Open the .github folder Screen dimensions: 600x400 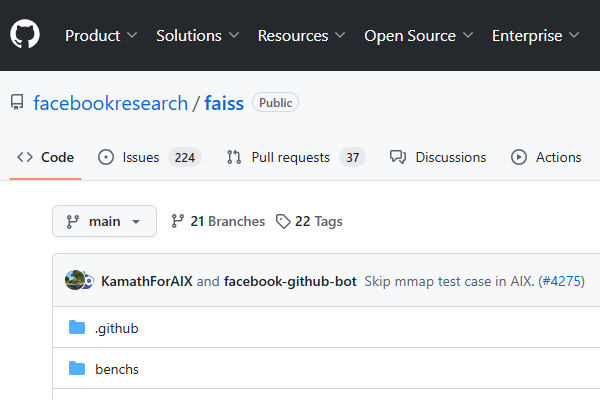tap(117, 328)
